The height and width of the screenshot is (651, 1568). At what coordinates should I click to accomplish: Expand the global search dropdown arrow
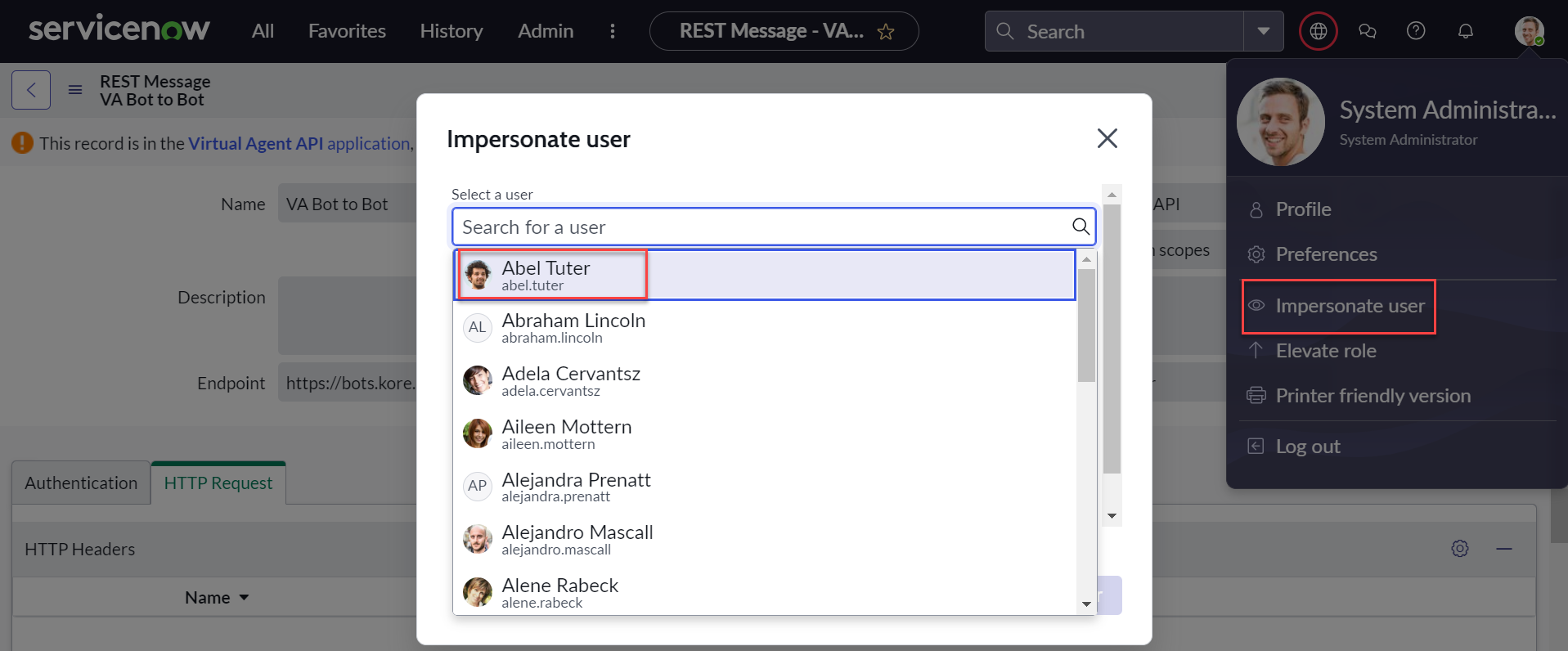click(x=1264, y=32)
